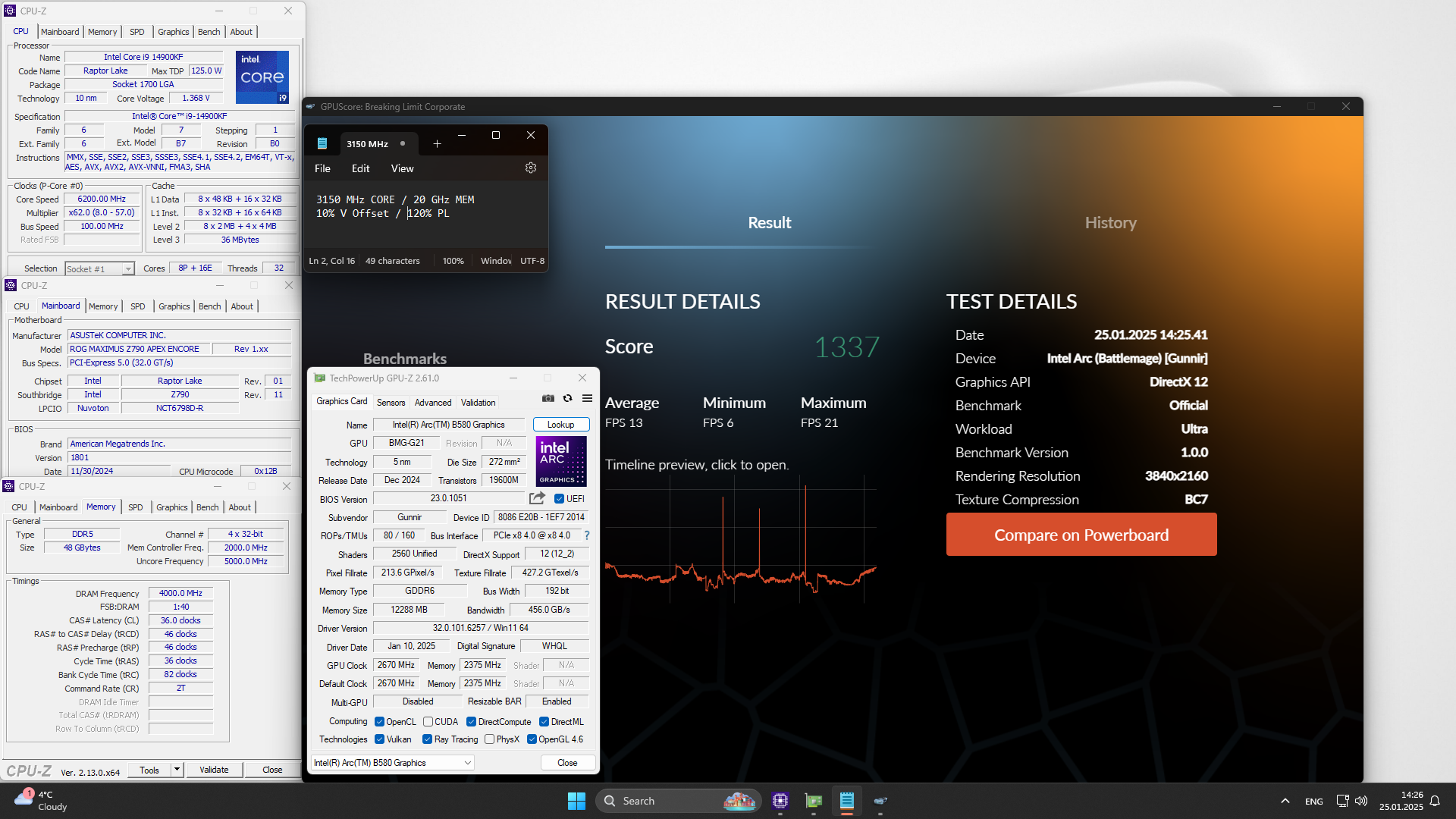Open Bus Interface help question mark
Screen dimensions: 1456x819
[x=587, y=535]
